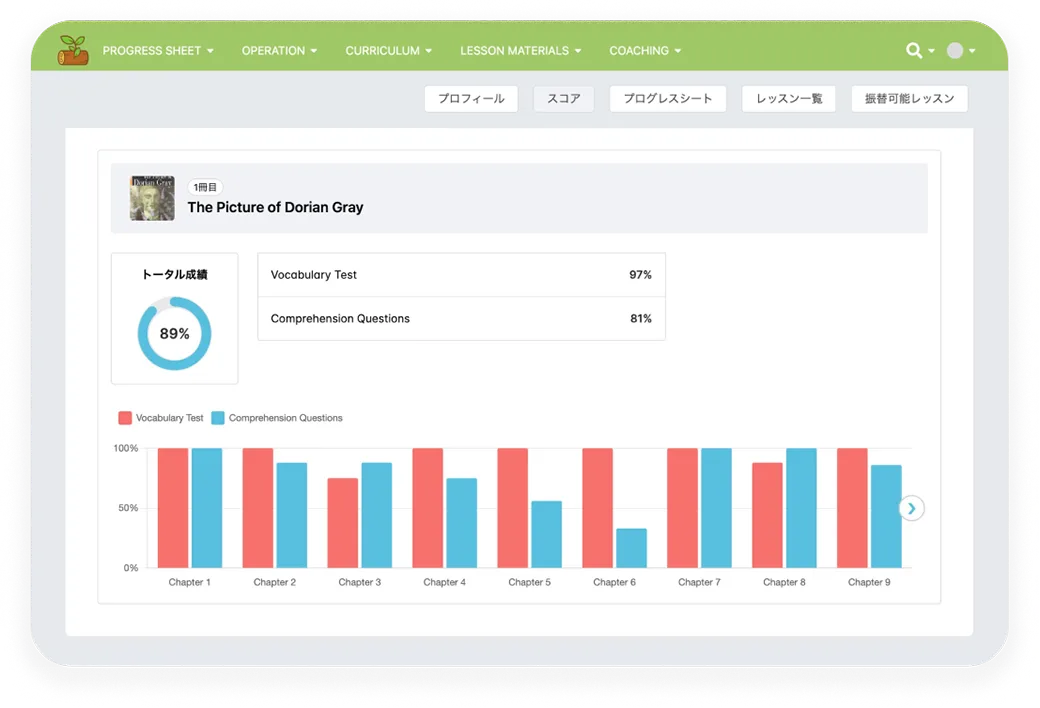
Task: Open the LESSON MATERIALS menu
Action: pyautogui.click(x=520, y=50)
